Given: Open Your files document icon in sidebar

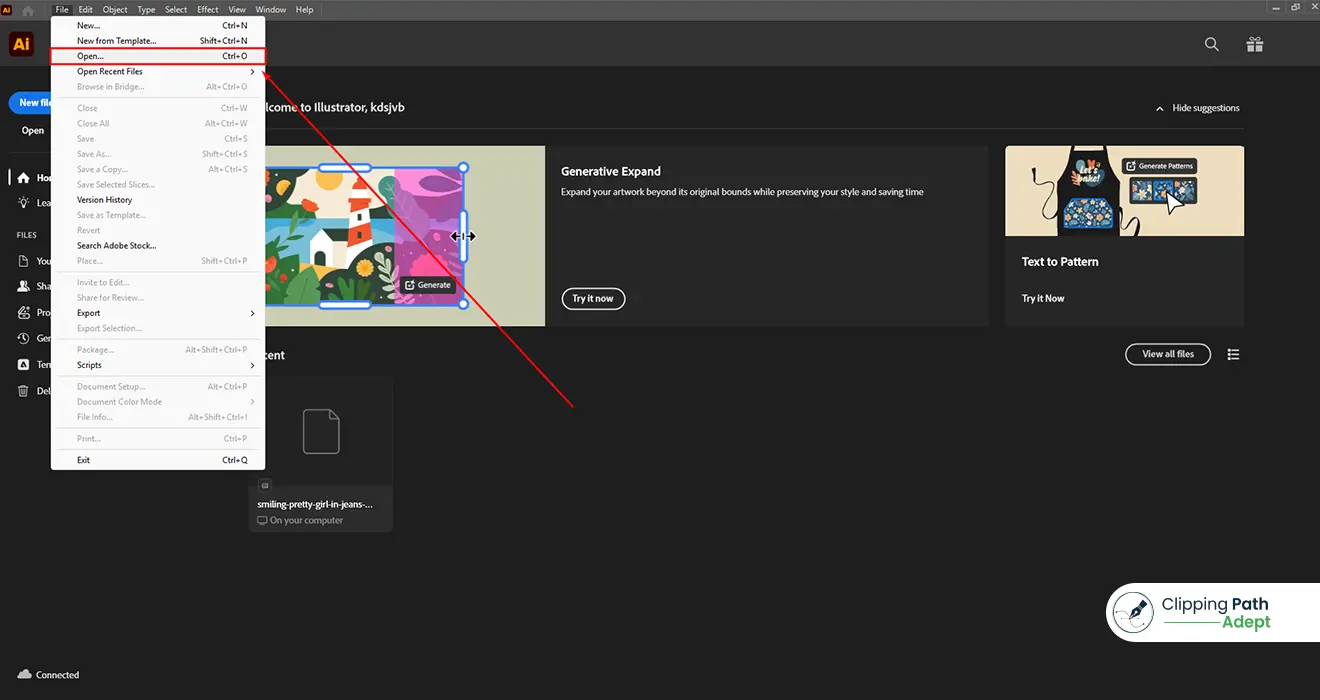Looking at the screenshot, I should pyautogui.click(x=23, y=261).
